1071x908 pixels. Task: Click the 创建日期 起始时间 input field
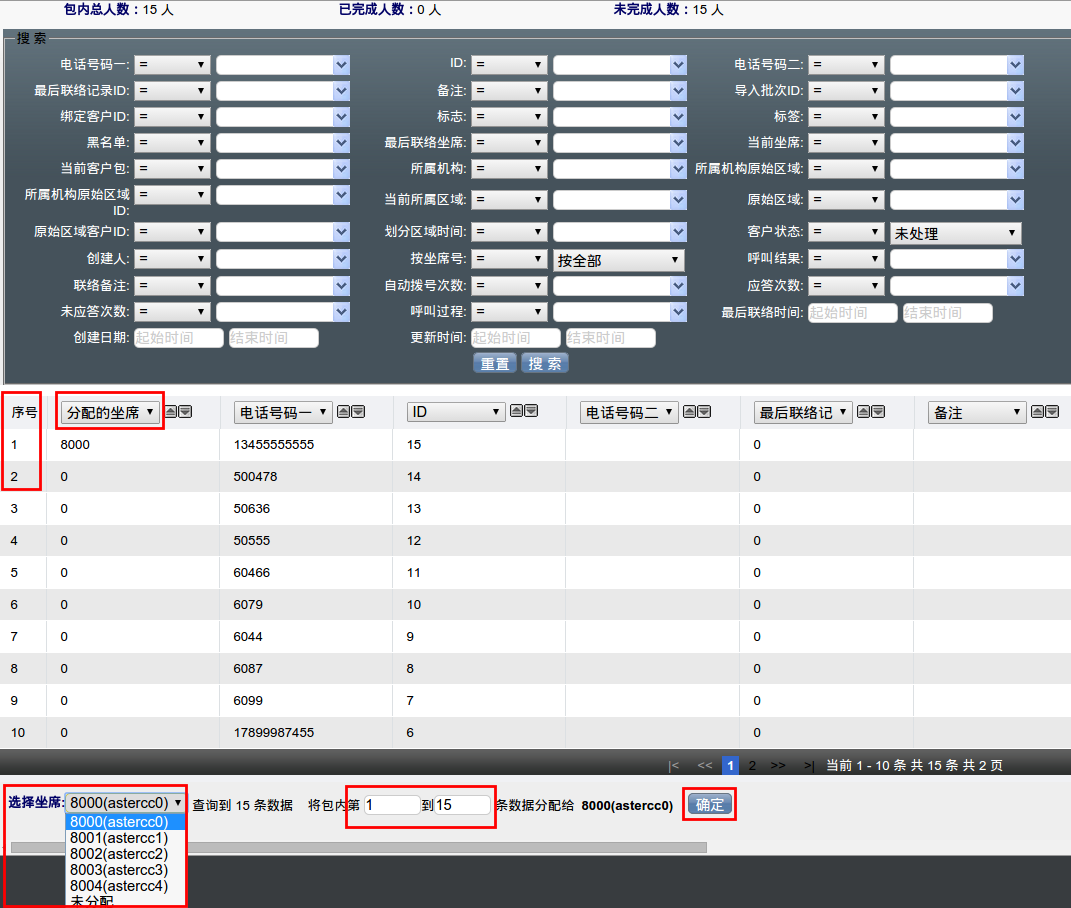point(179,338)
